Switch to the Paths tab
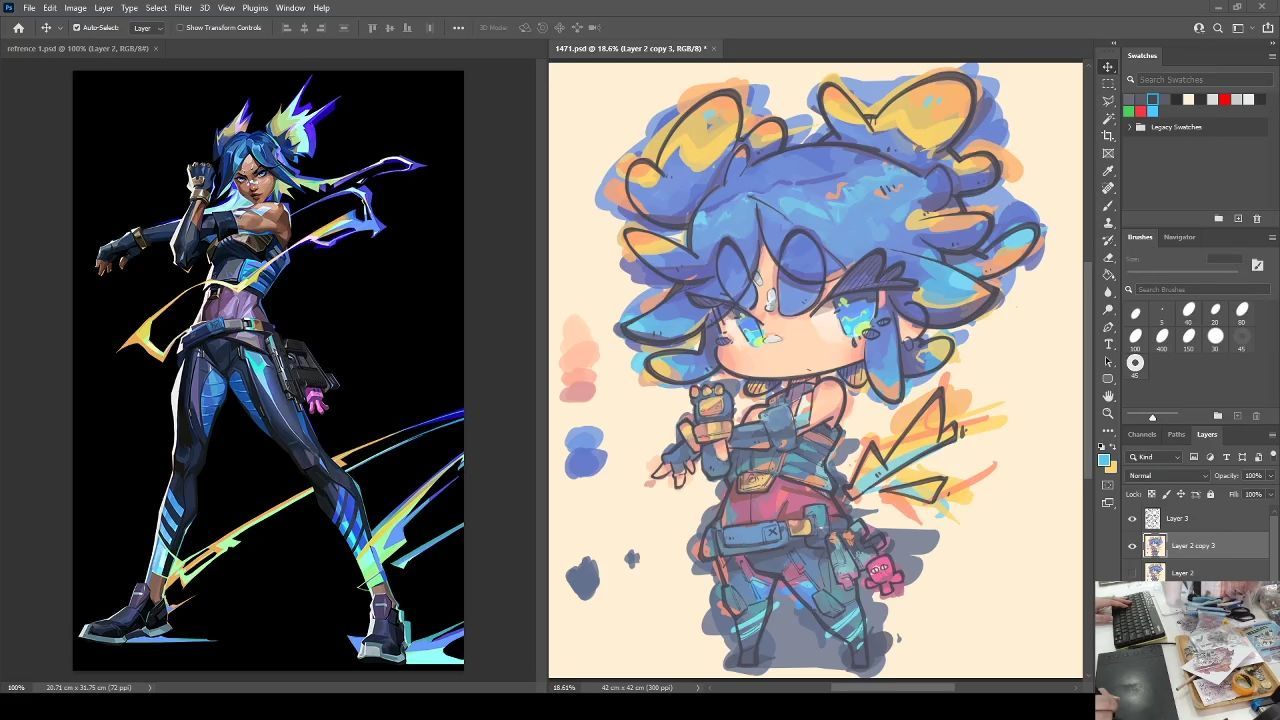 pos(1176,434)
